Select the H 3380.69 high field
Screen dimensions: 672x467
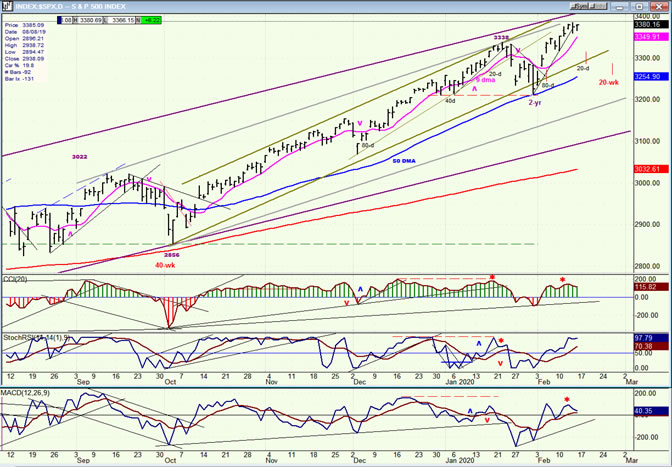point(87,20)
